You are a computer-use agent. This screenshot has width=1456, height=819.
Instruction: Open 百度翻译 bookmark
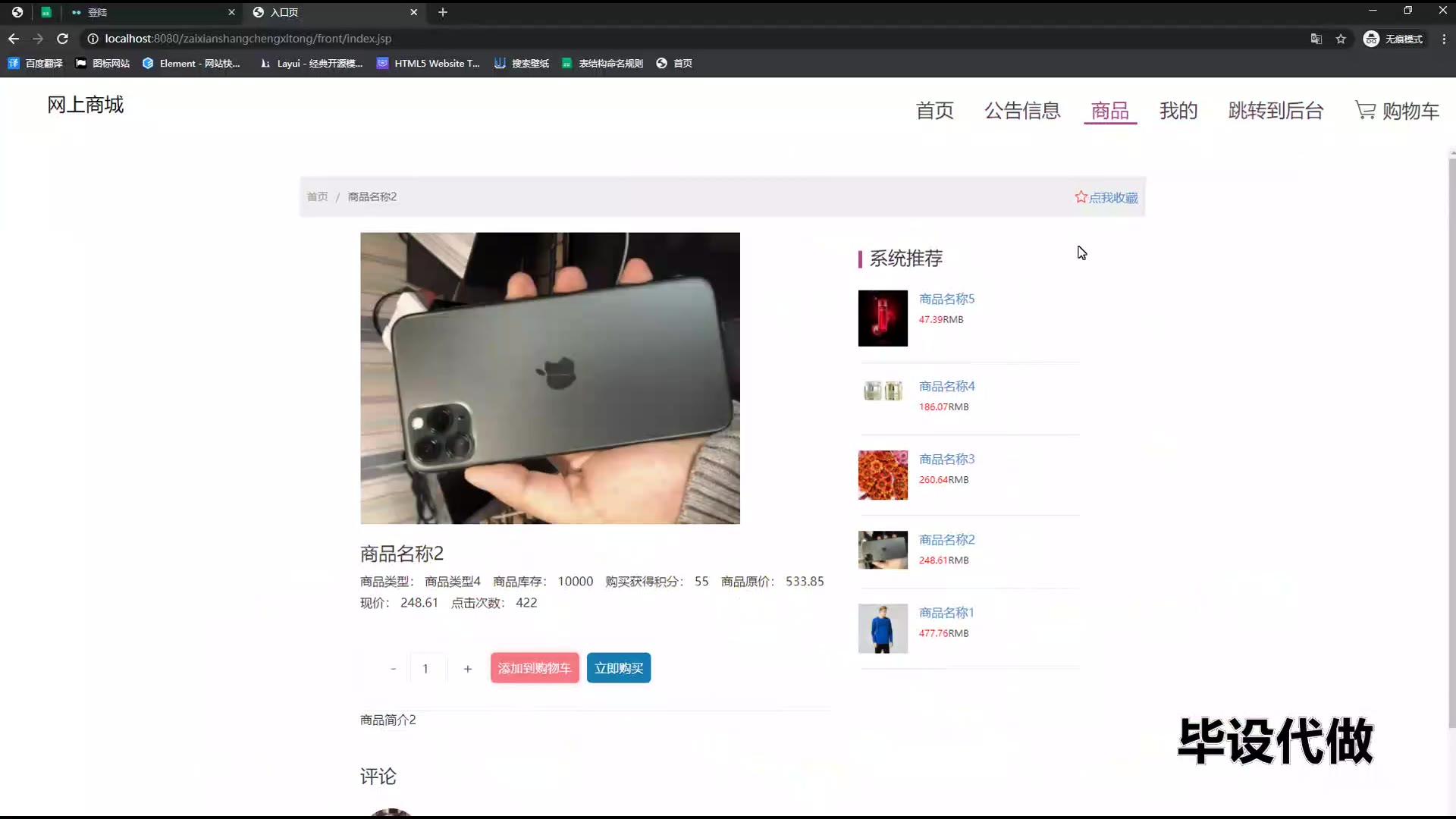point(36,64)
